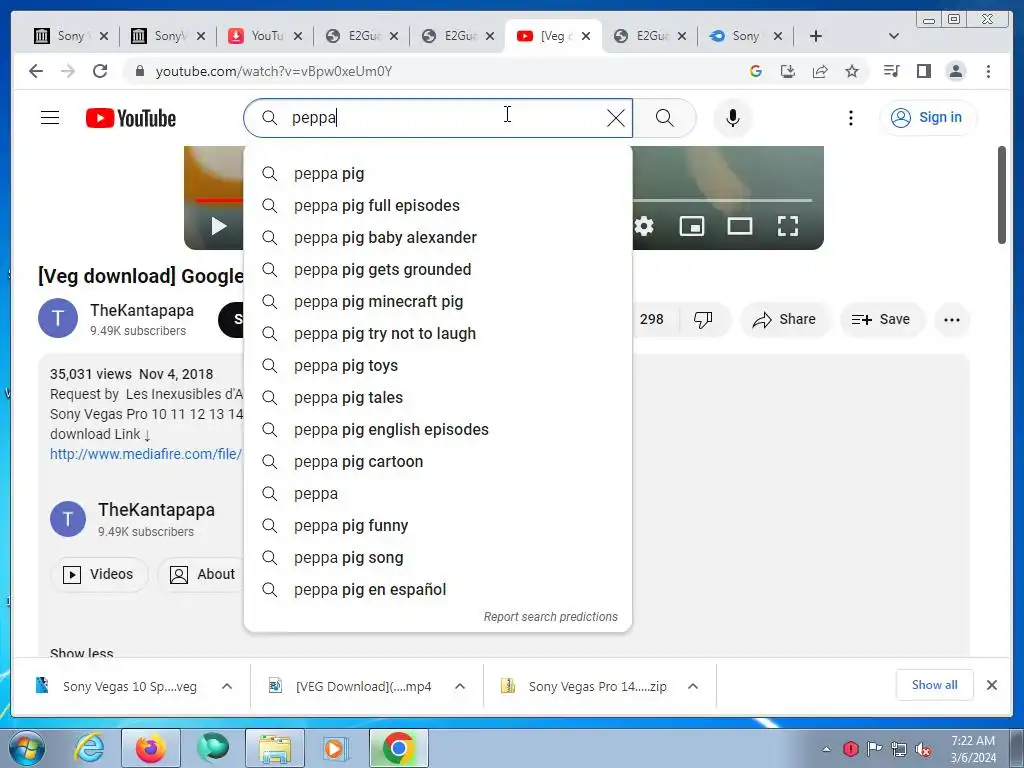Launch Firefox from the taskbar
Image resolution: width=1024 pixels, height=768 pixels.
(150, 748)
